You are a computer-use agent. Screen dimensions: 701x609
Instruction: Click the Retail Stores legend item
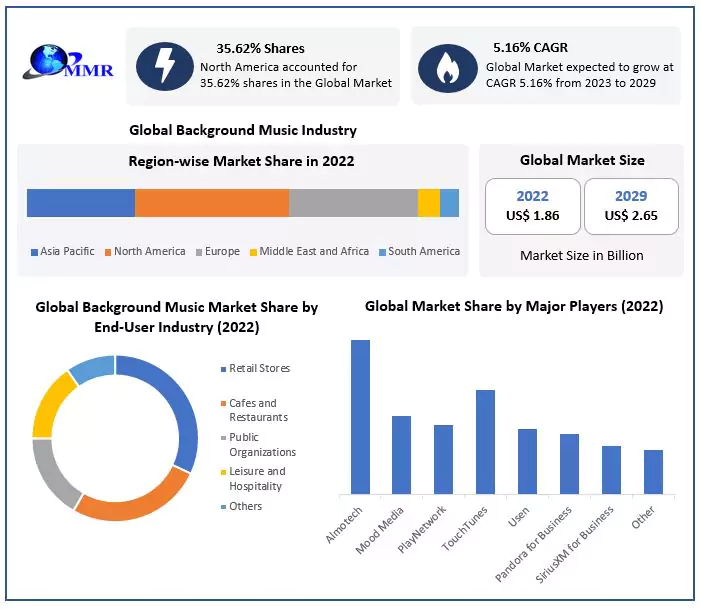[x=259, y=368]
